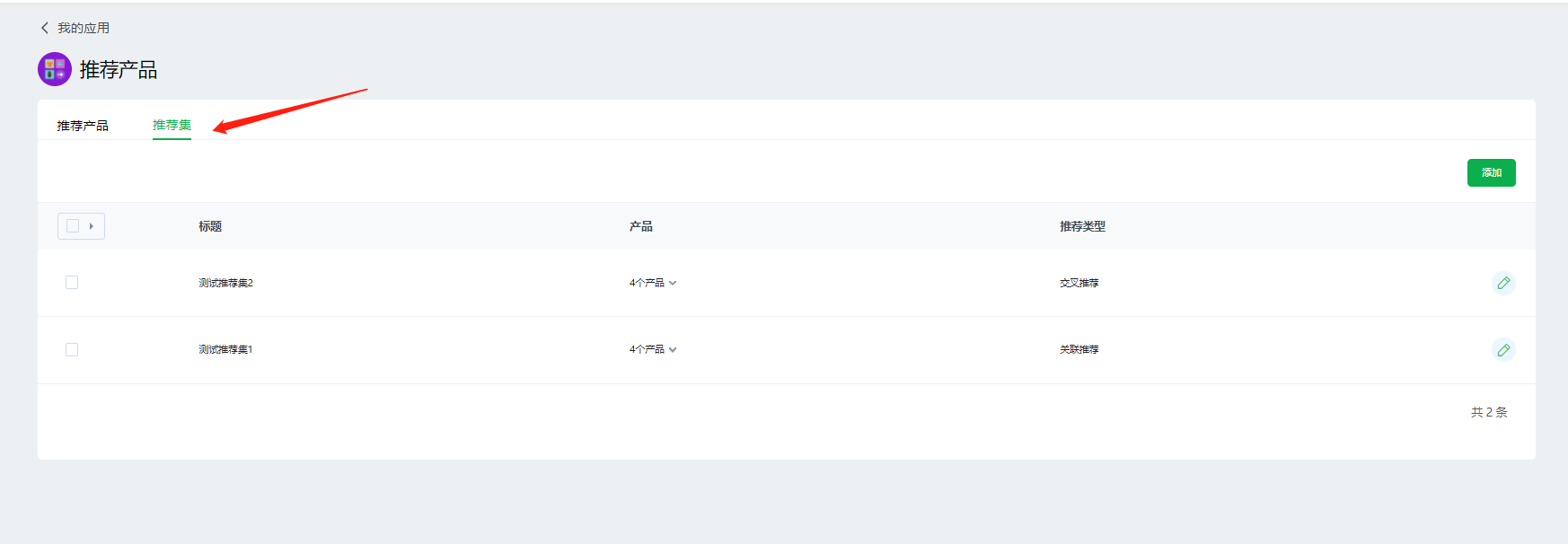Switch to the 推荐产品 tab
This screenshot has height=544, width=1568.
tap(83, 126)
